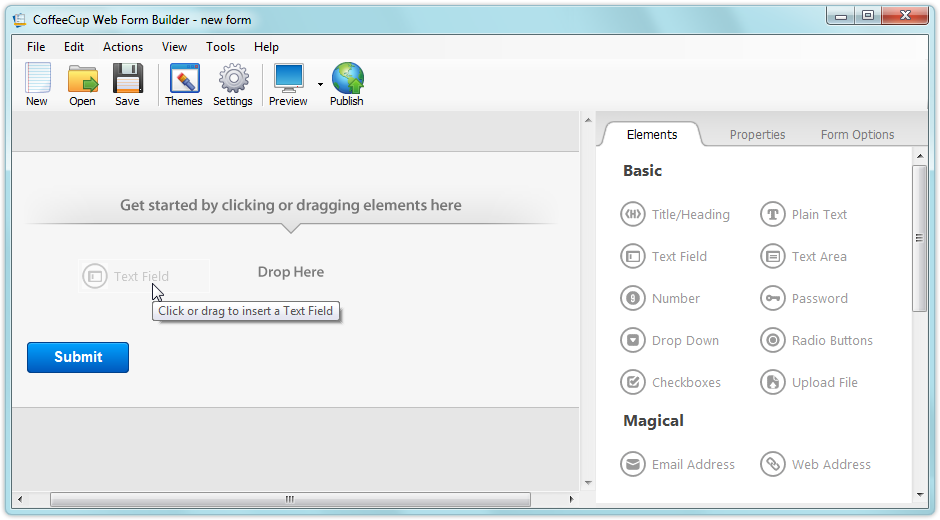
Task: Expand the Preview dropdown arrow
Action: [x=320, y=85]
